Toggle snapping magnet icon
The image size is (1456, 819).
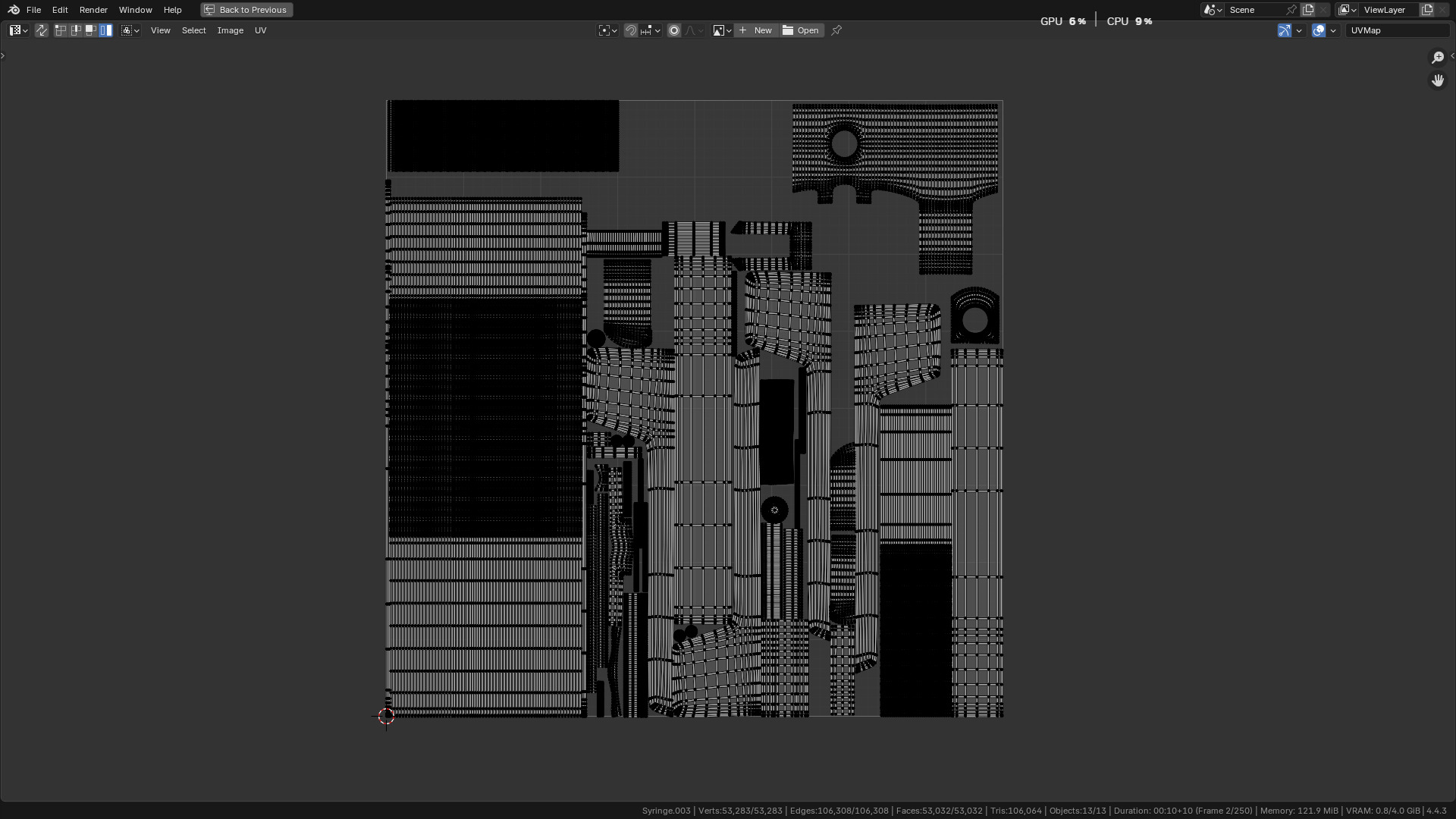coord(630,30)
